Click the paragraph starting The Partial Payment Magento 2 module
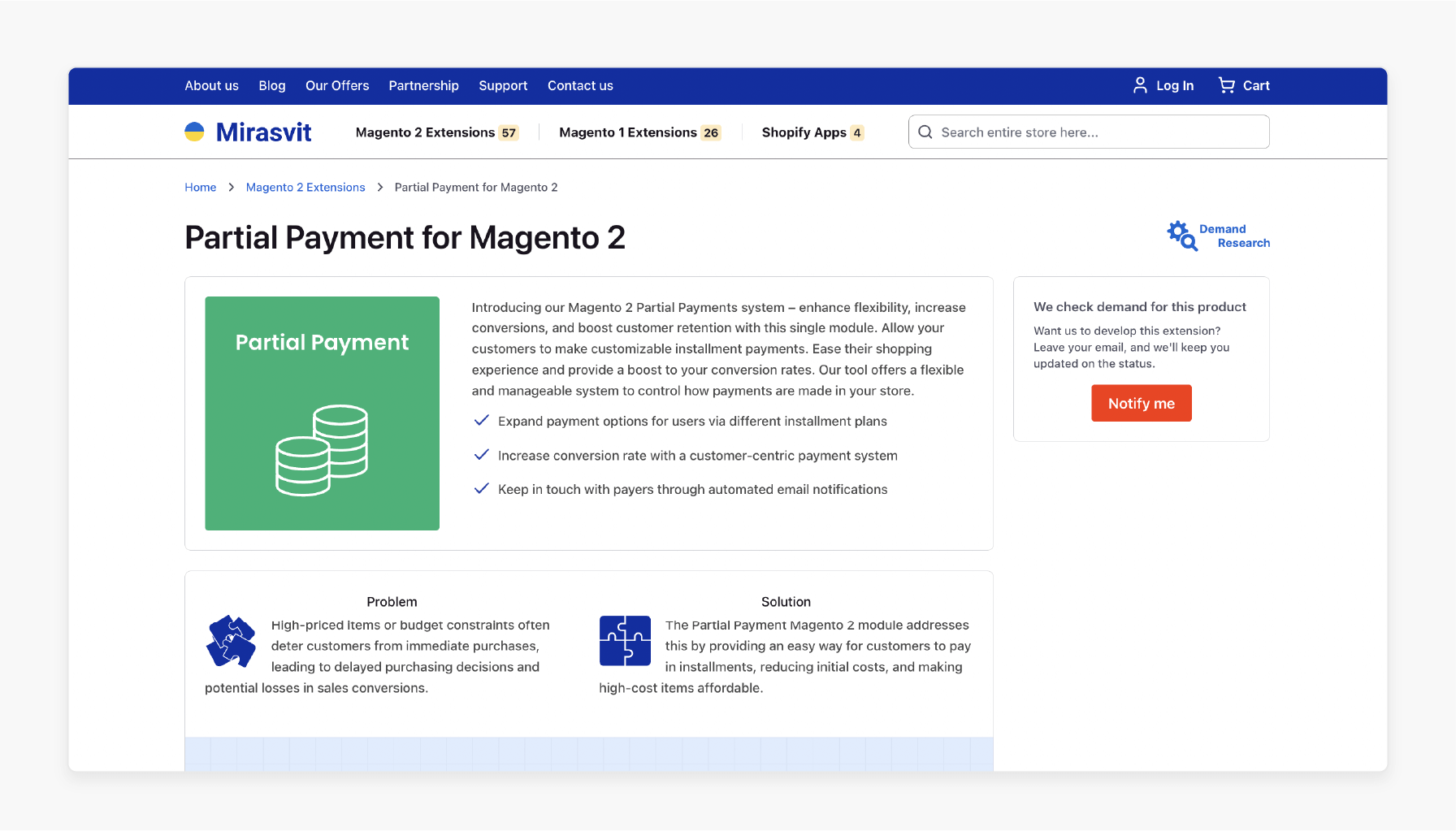1456x831 pixels. pos(786,656)
